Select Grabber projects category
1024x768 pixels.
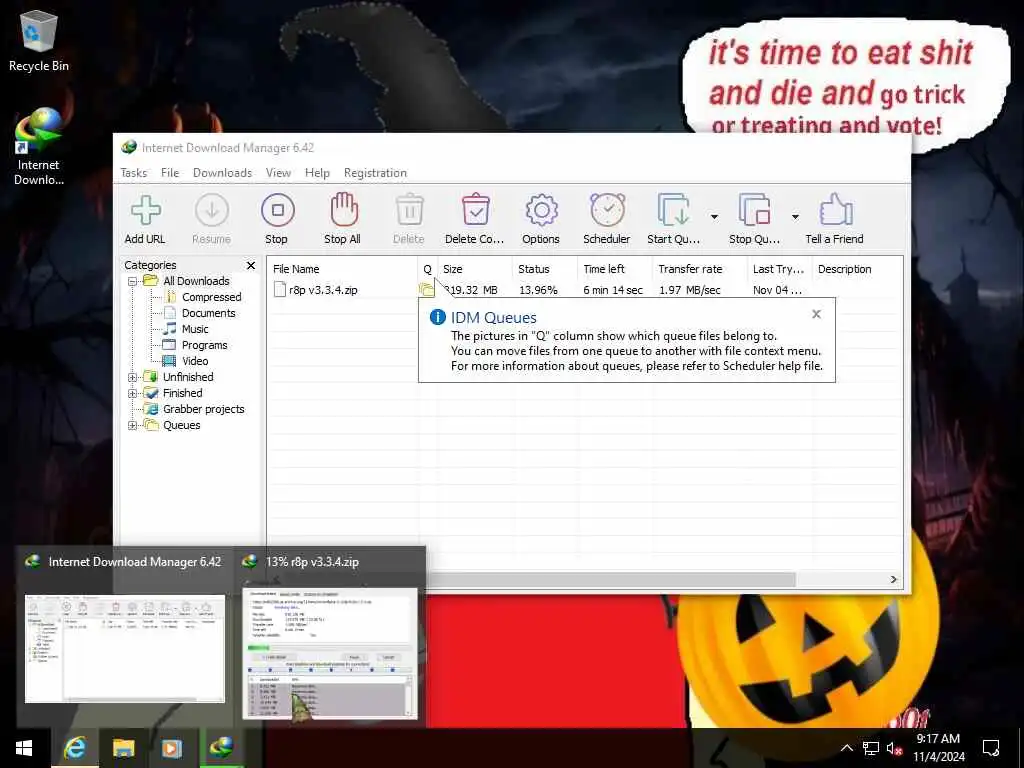(203, 409)
